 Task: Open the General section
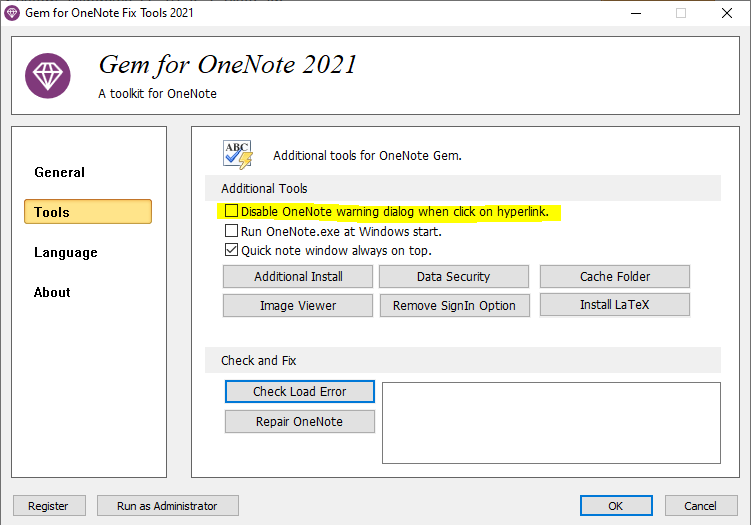59,172
